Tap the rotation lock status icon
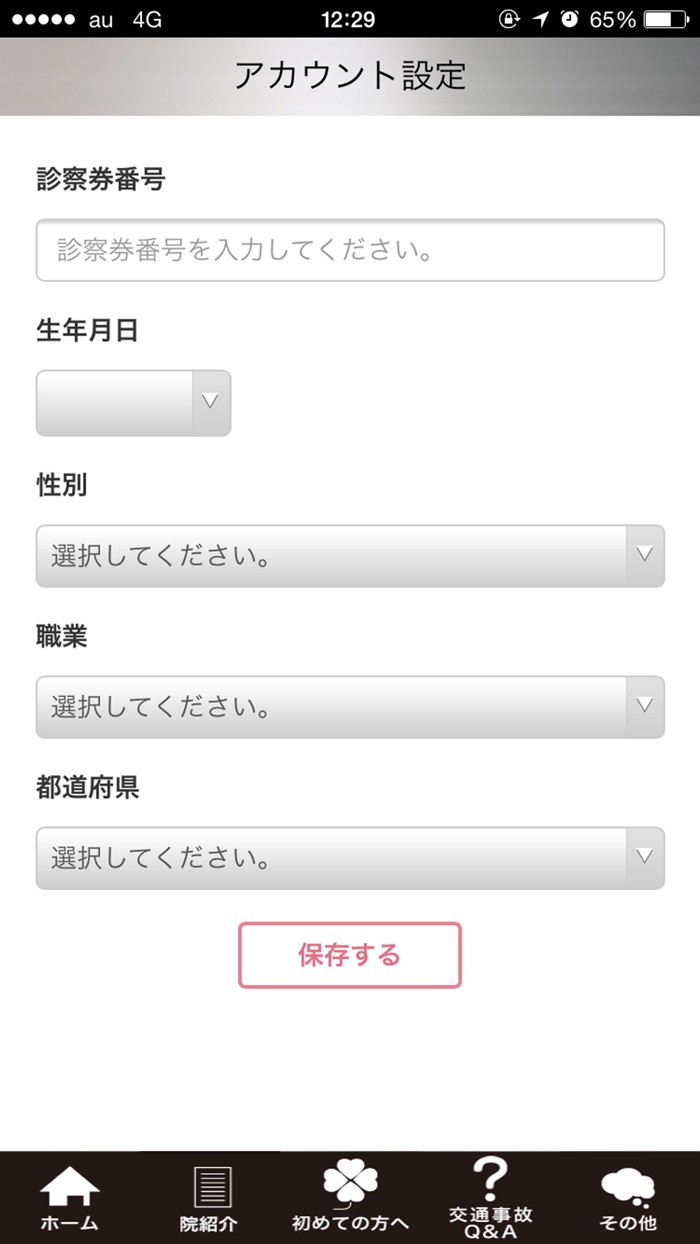The height and width of the screenshot is (1244, 700). (509, 19)
